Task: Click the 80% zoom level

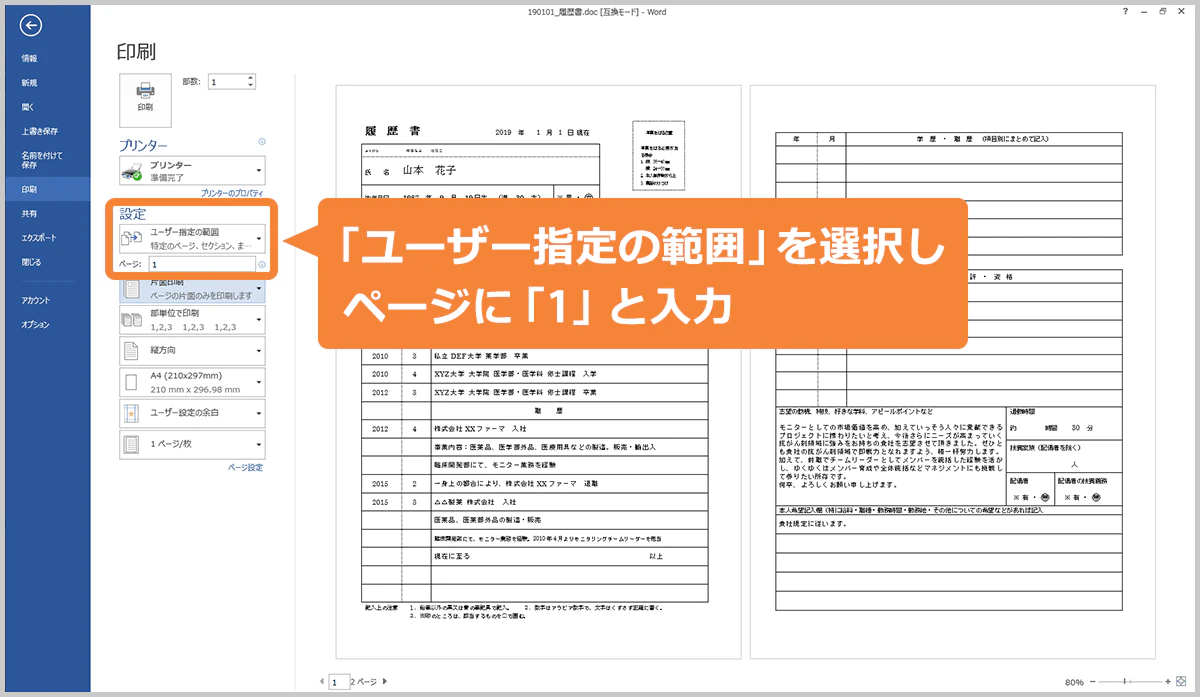Action: coord(1074,682)
